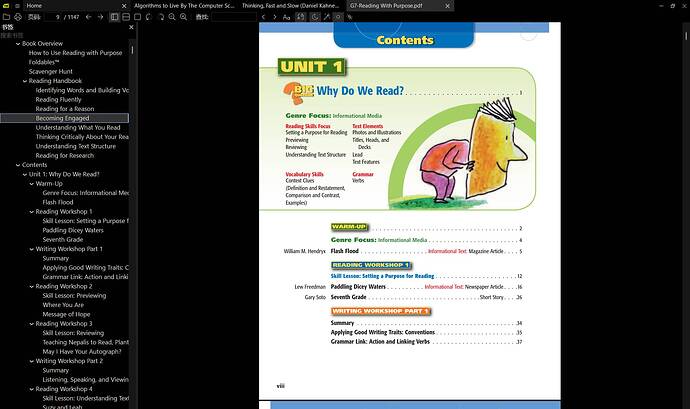This screenshot has height=409, width=690.
Task: Toggle the match case Aa option
Action: pyautogui.click(x=286, y=17)
